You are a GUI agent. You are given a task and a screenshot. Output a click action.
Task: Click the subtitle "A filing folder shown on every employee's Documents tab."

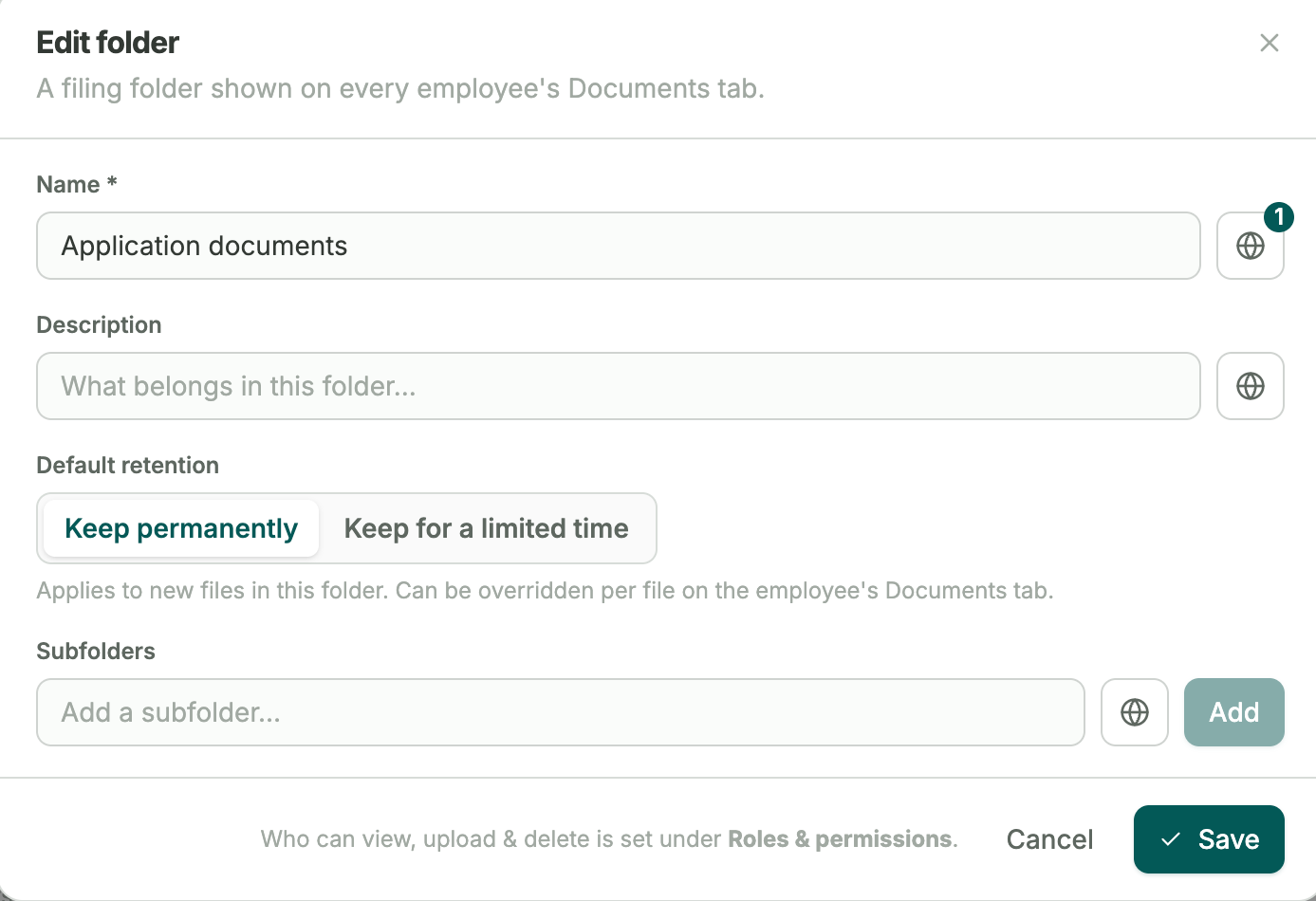tap(400, 88)
